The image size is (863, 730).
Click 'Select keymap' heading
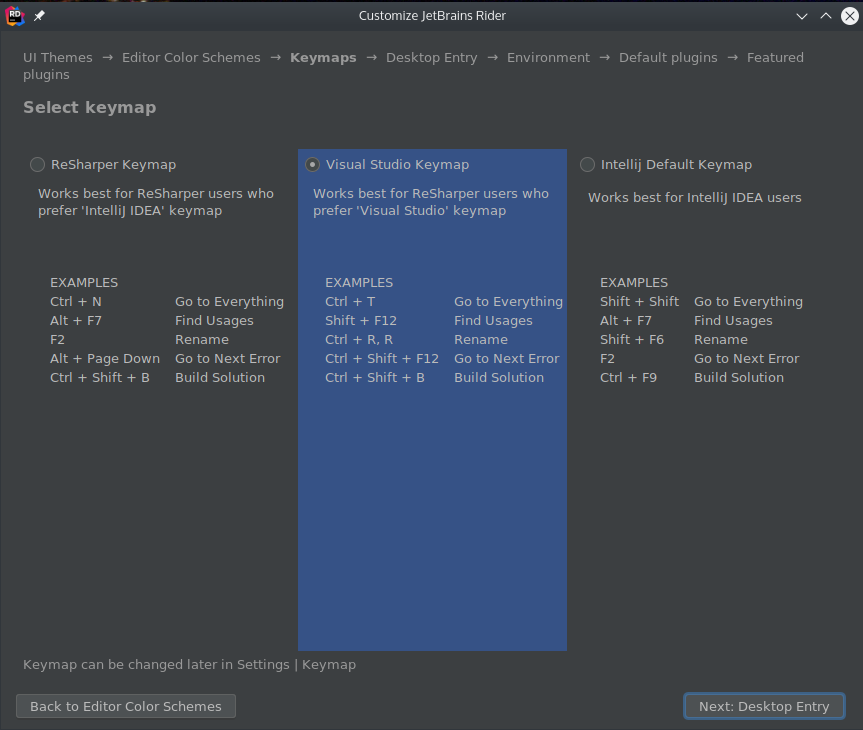(90, 107)
